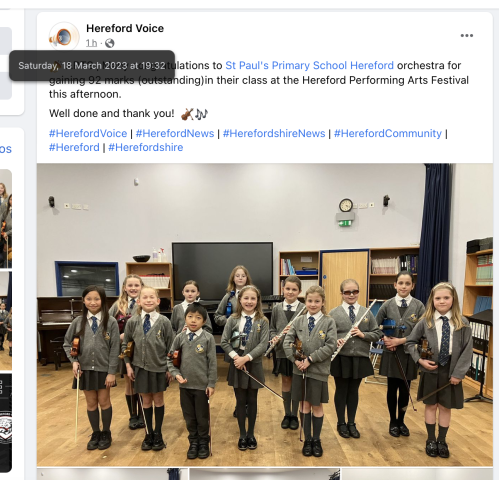View the upper left sidebar photo
This screenshot has height=480, width=499.
(6, 219)
